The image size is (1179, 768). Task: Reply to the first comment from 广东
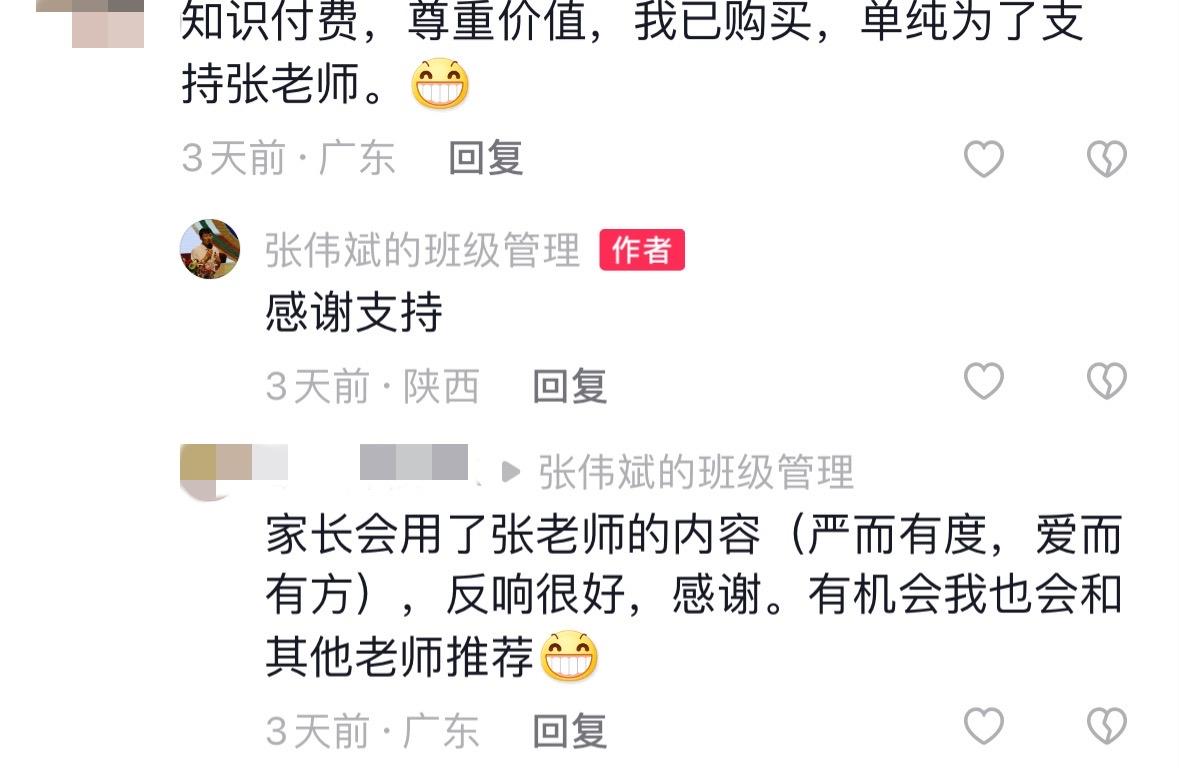[486, 159]
